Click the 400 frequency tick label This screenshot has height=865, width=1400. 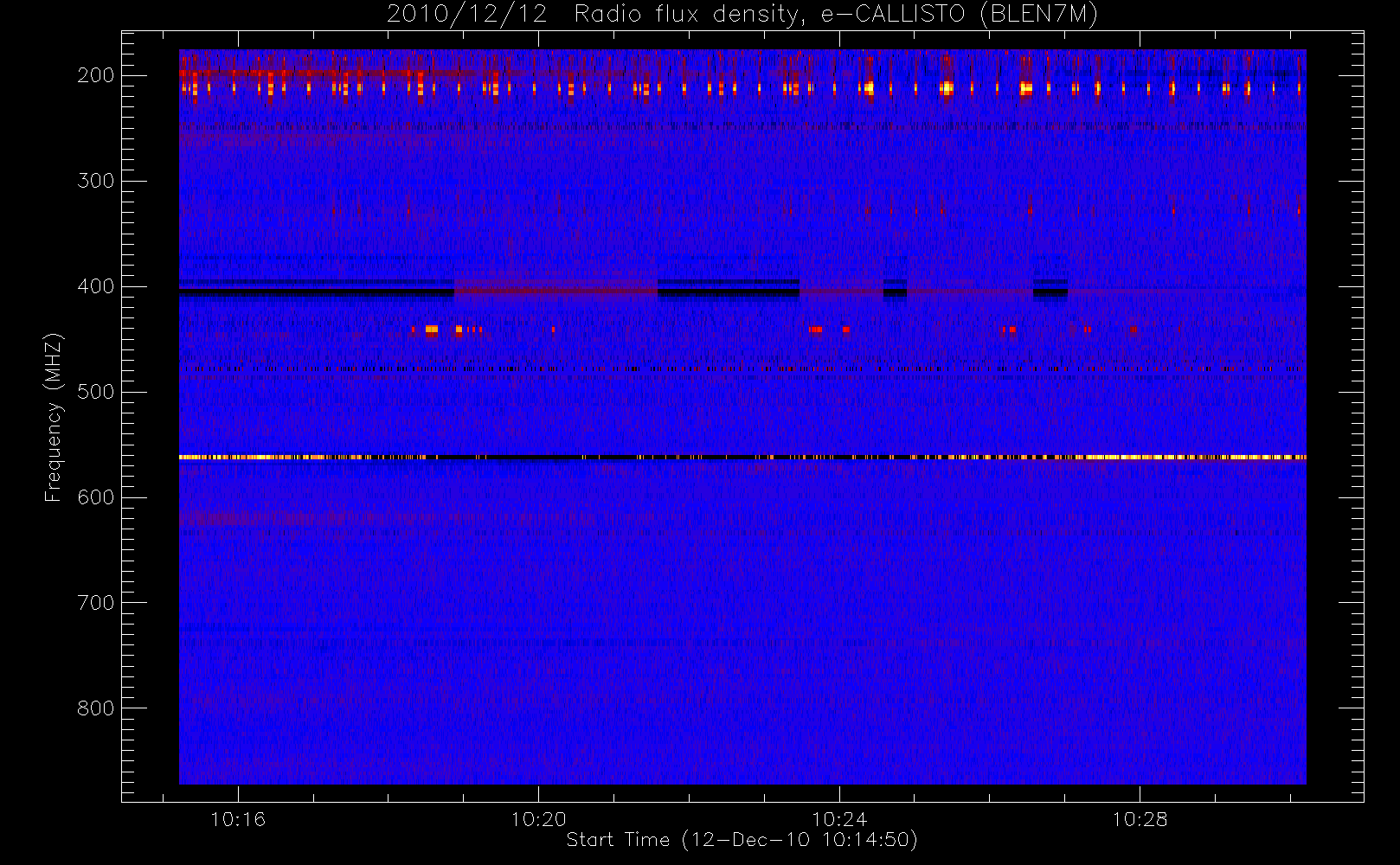click(x=96, y=286)
